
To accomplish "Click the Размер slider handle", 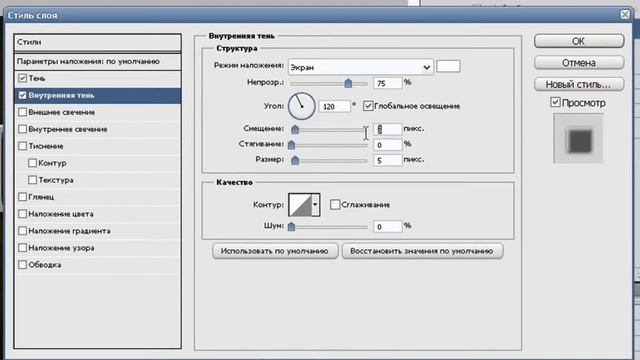I will [295, 160].
